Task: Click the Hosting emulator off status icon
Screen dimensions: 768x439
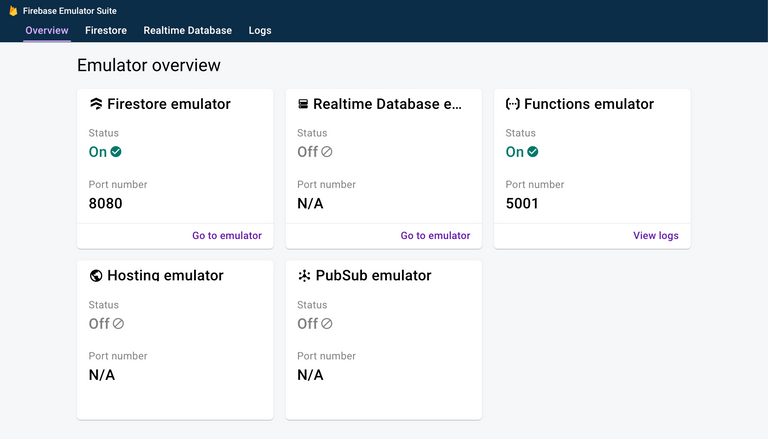Action: pos(118,324)
